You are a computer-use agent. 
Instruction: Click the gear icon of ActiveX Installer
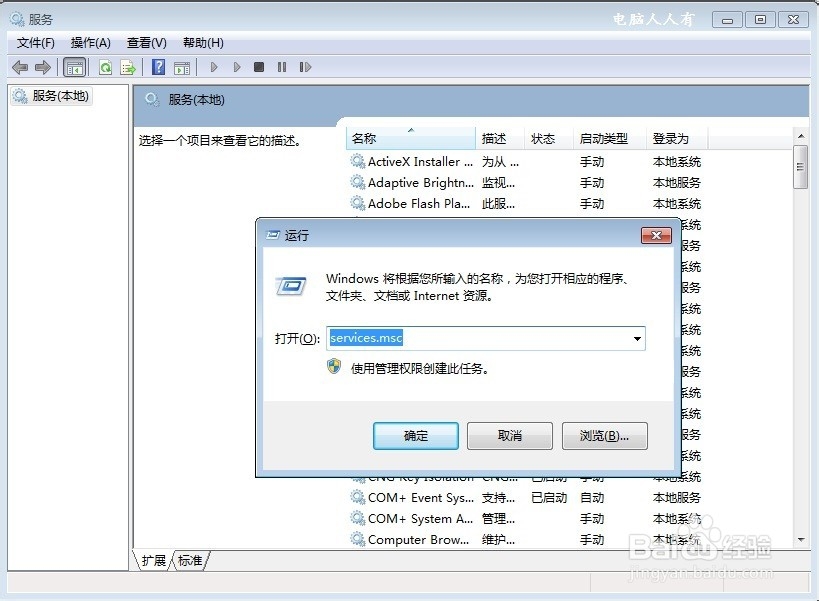pos(358,161)
